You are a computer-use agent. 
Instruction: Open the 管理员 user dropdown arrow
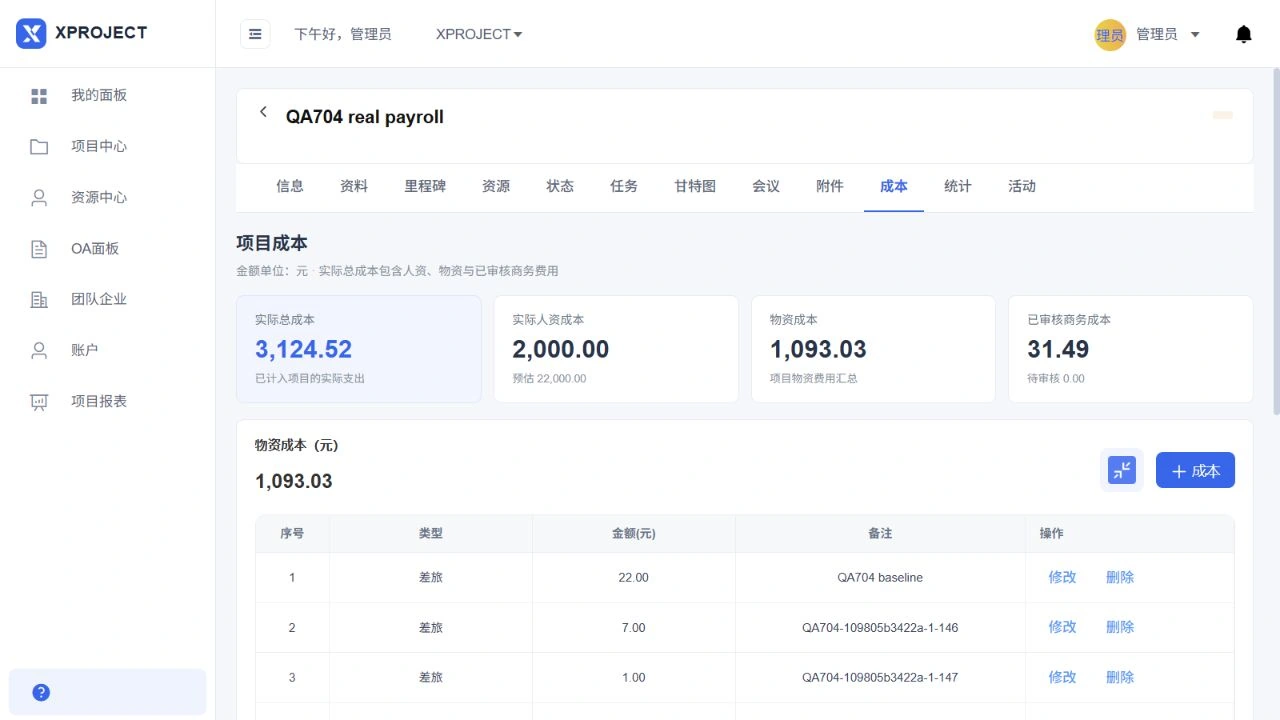coord(1195,35)
